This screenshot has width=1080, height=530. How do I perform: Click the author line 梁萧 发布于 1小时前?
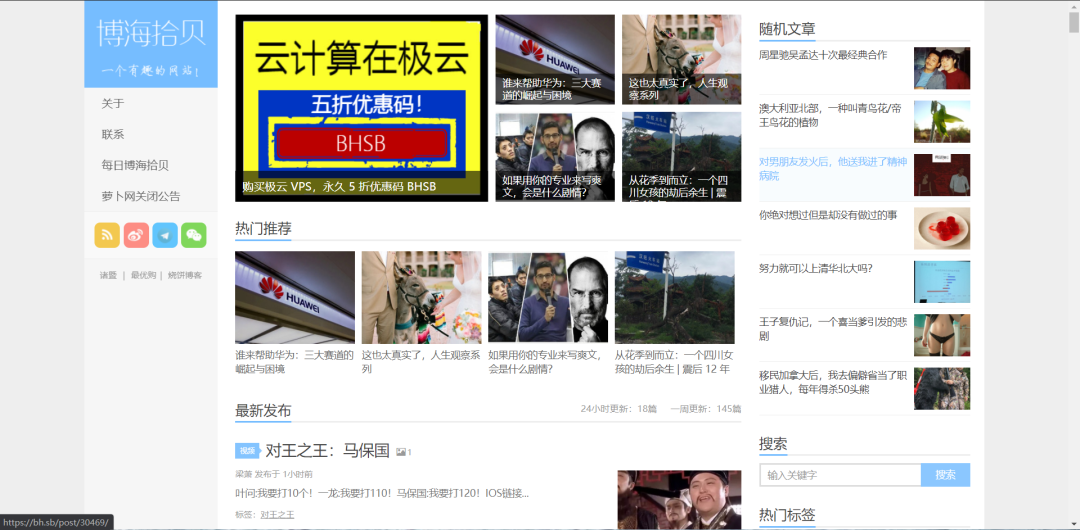pyautogui.click(x=274, y=474)
